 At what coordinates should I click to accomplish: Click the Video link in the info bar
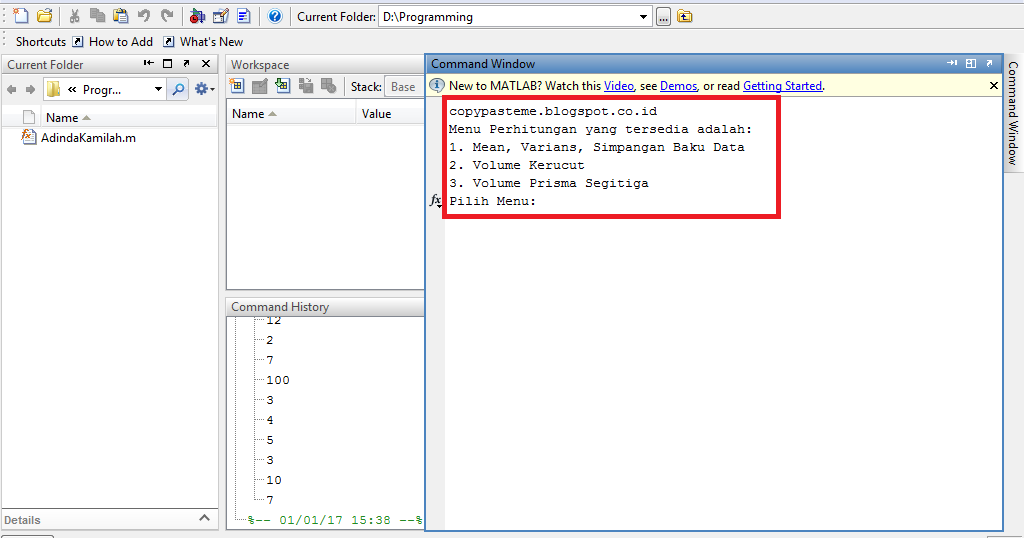(x=618, y=86)
